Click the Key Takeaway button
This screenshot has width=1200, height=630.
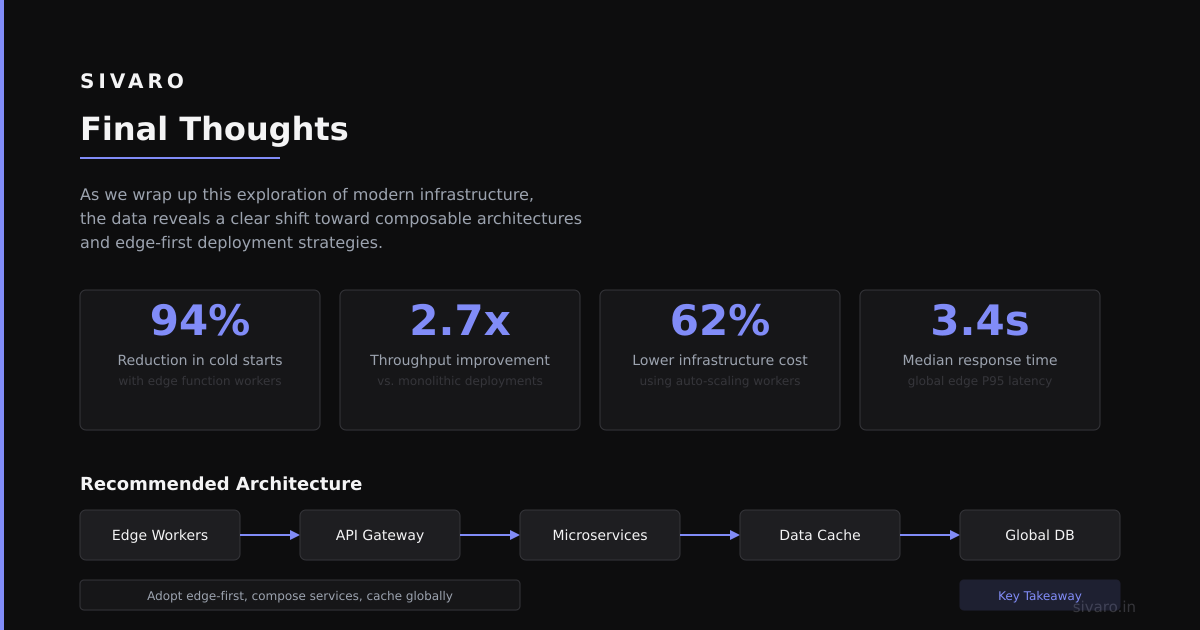[x=1040, y=595]
